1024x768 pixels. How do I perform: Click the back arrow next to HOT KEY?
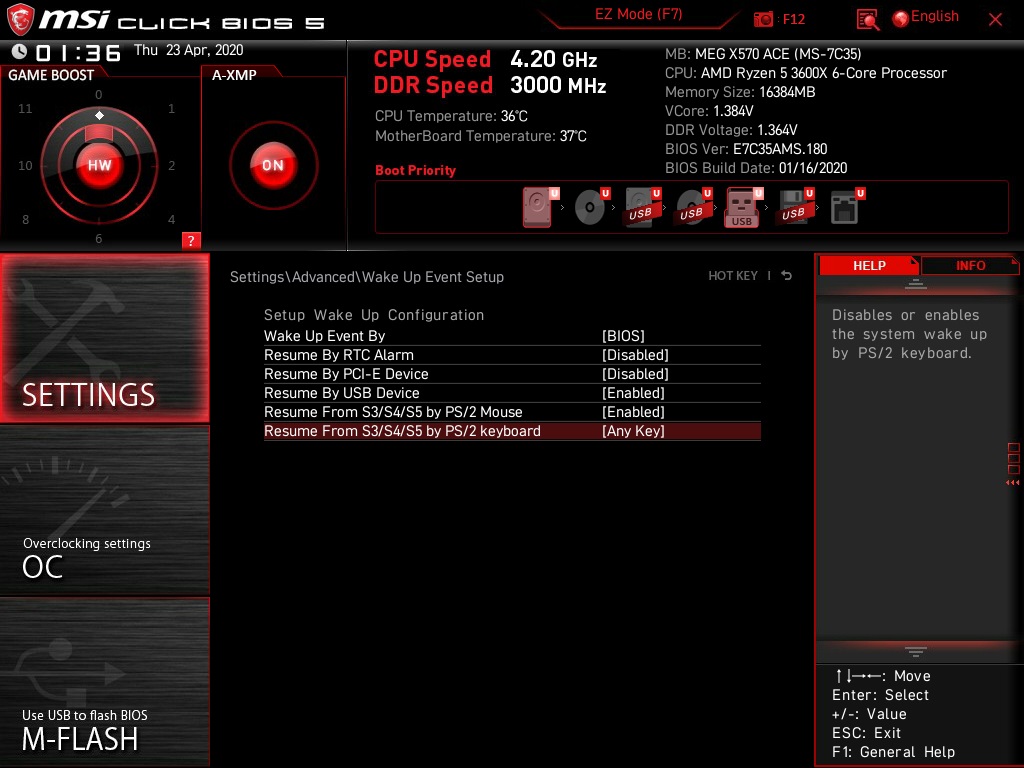coord(786,276)
